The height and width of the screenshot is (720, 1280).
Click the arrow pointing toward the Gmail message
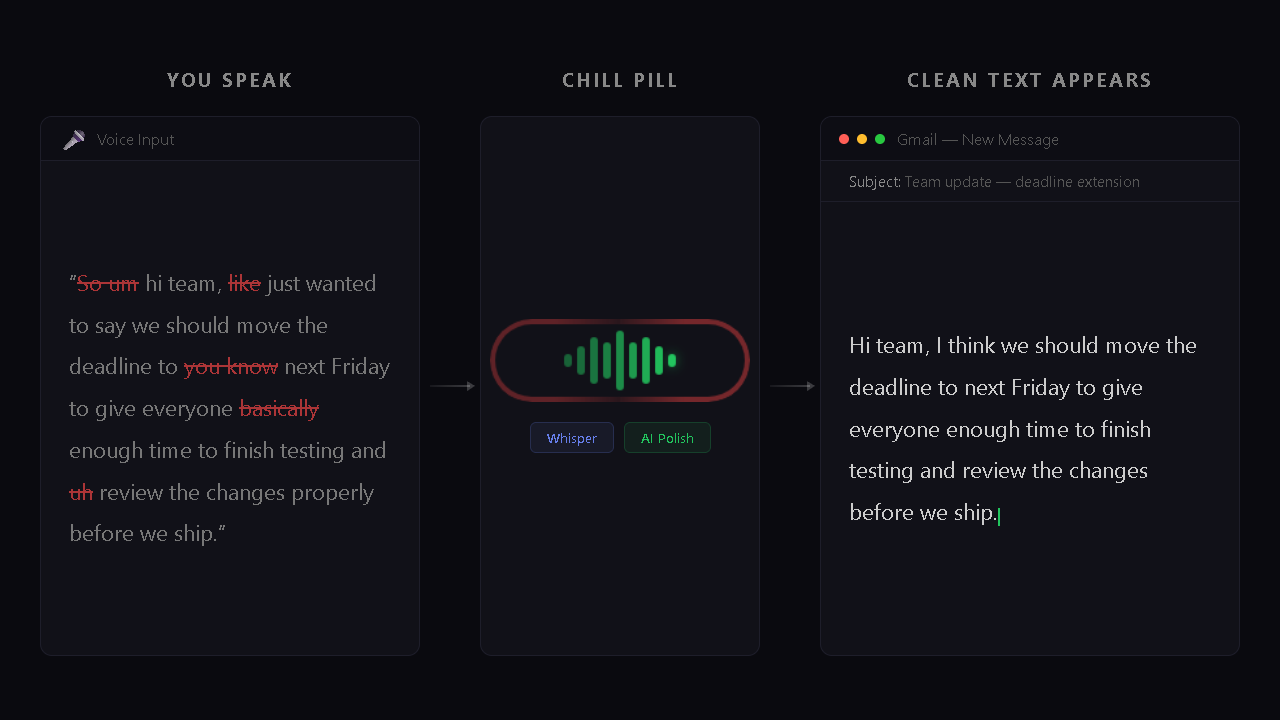click(x=791, y=385)
